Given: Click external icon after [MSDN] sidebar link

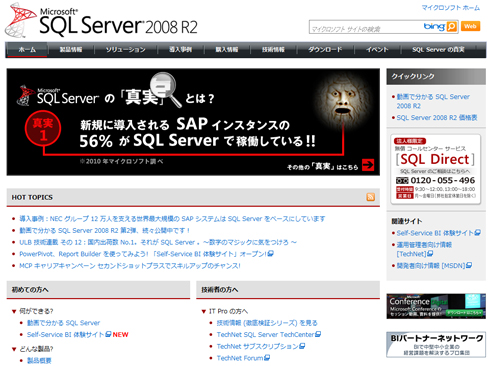Looking at the screenshot, I should (469, 265).
